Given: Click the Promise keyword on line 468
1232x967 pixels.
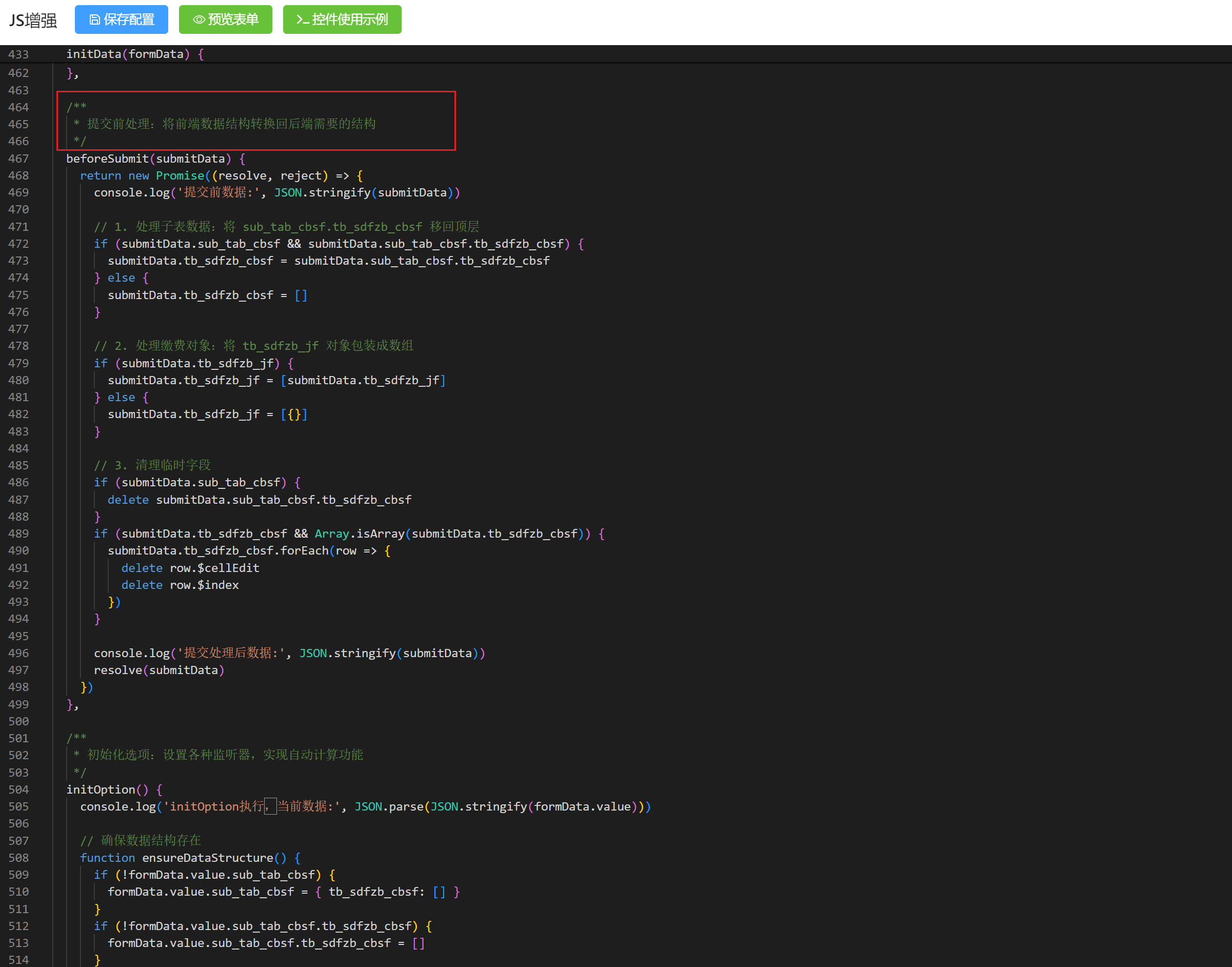Looking at the screenshot, I should point(180,175).
